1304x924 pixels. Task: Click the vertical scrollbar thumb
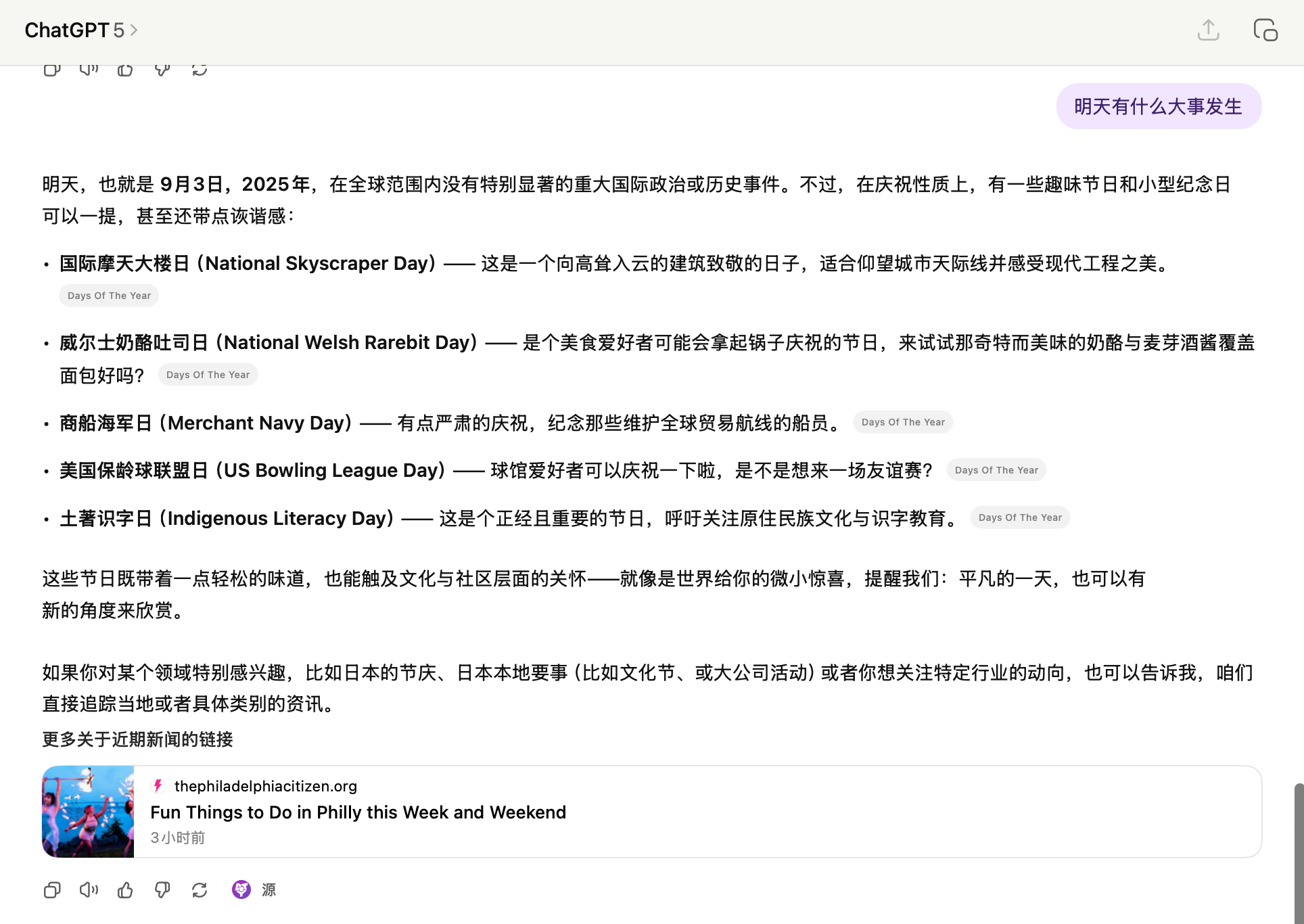click(1298, 852)
